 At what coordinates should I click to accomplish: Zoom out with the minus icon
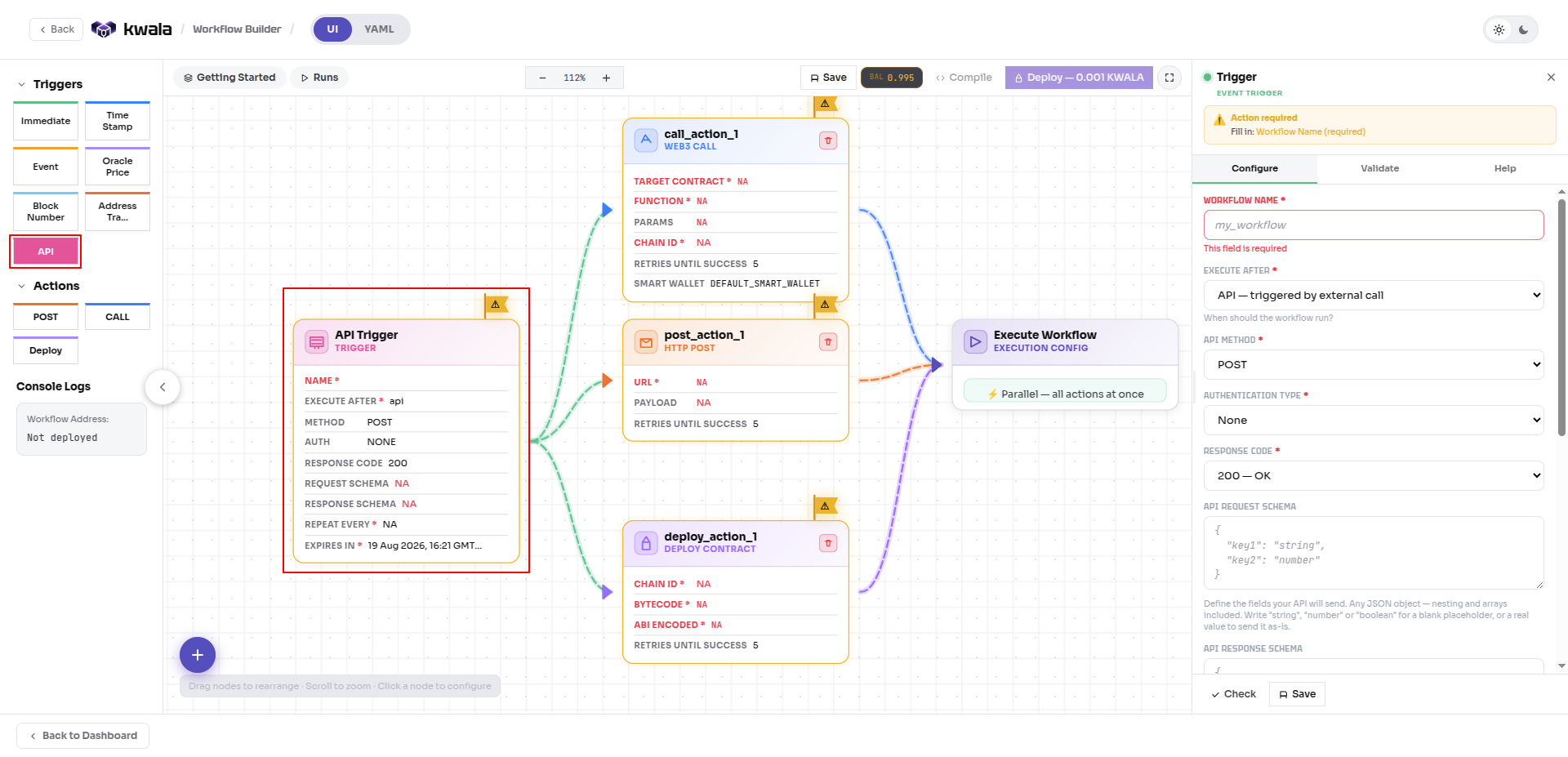click(542, 78)
